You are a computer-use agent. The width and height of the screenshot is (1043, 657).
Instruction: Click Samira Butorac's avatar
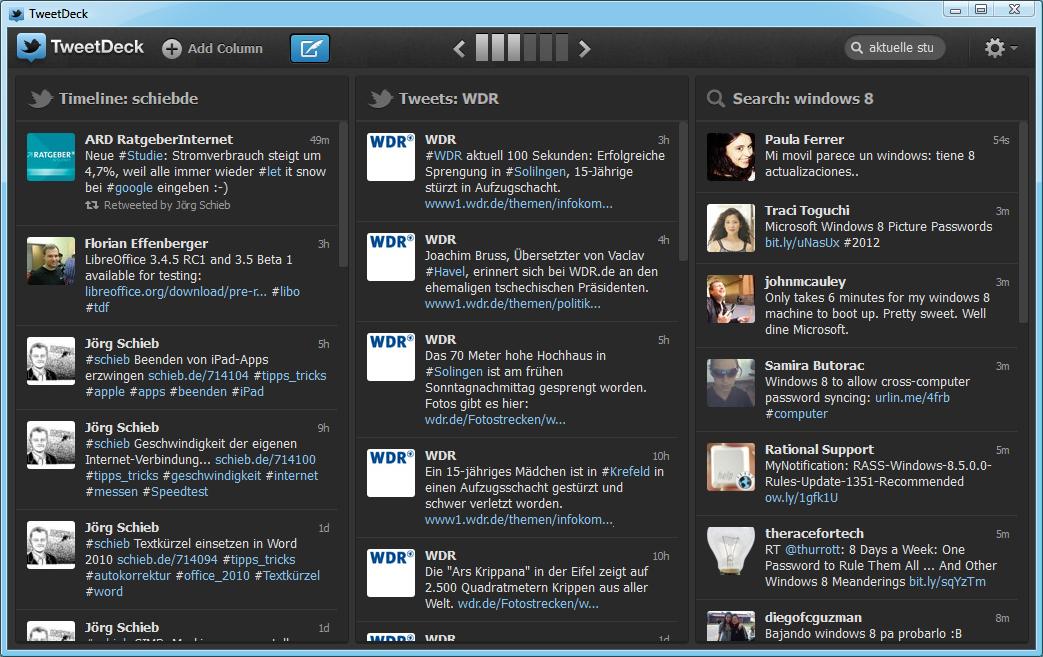point(731,383)
